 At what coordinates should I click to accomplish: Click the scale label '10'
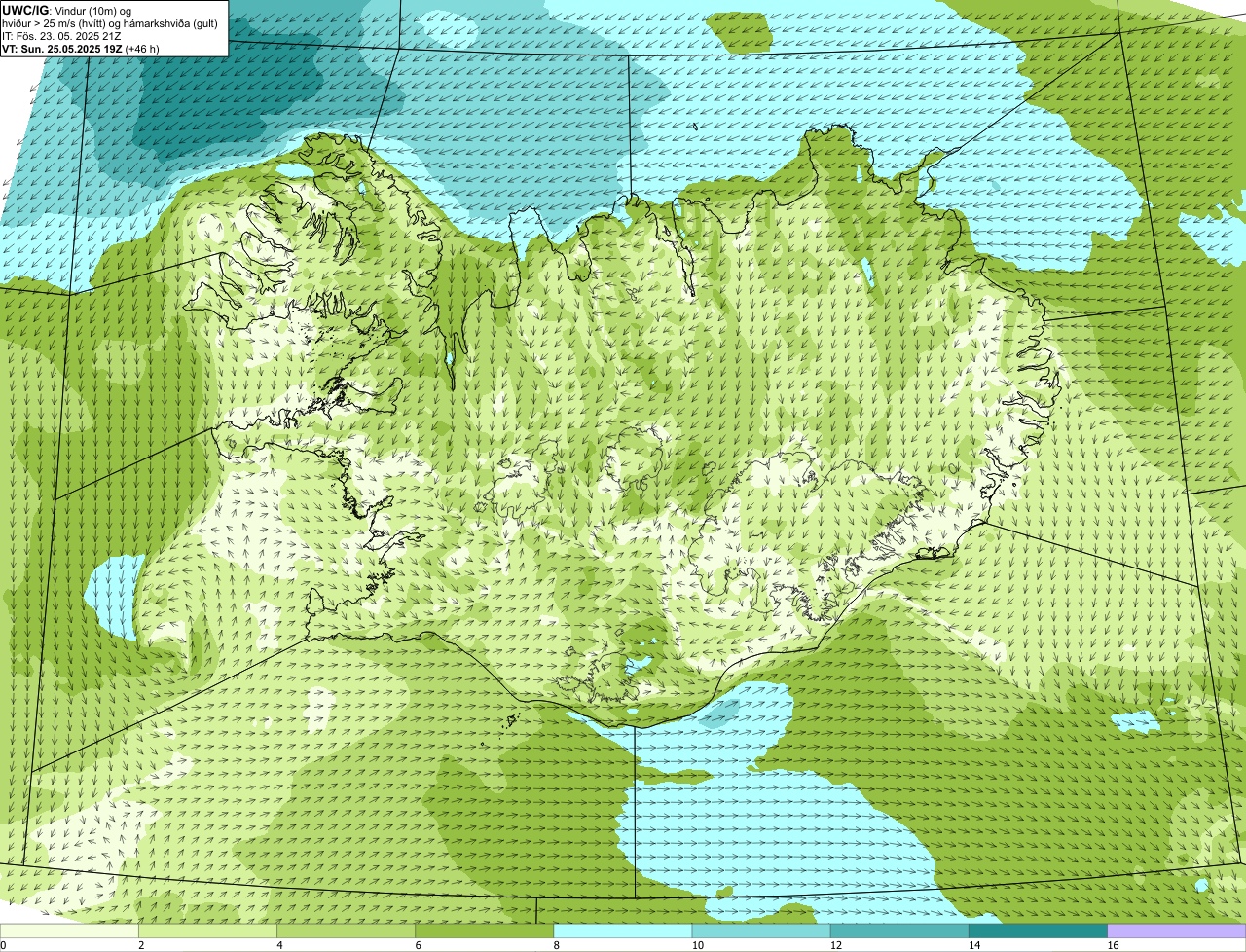(x=697, y=945)
